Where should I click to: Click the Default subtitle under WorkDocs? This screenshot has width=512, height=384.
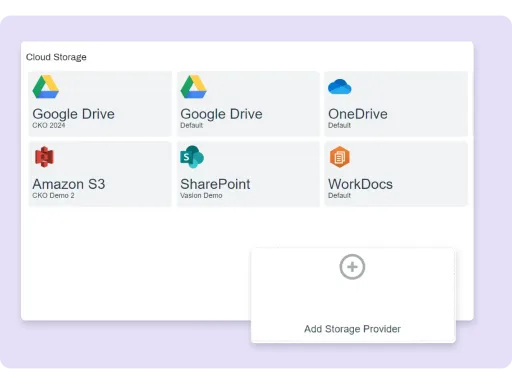coord(339,195)
